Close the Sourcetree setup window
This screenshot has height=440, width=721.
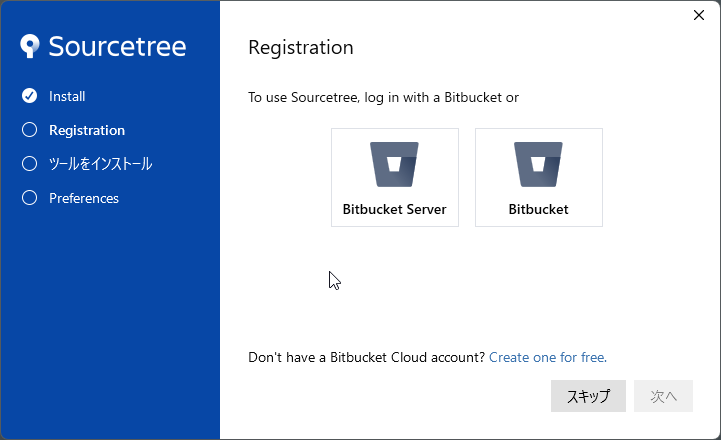click(699, 15)
